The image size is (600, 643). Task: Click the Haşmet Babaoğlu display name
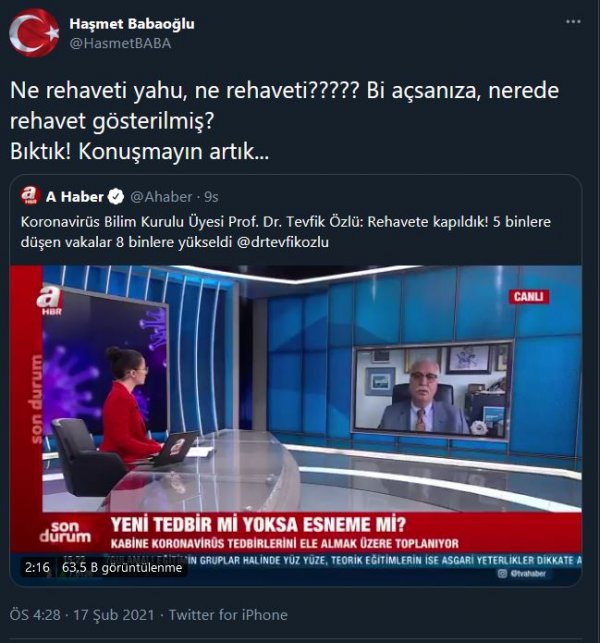click(132, 24)
